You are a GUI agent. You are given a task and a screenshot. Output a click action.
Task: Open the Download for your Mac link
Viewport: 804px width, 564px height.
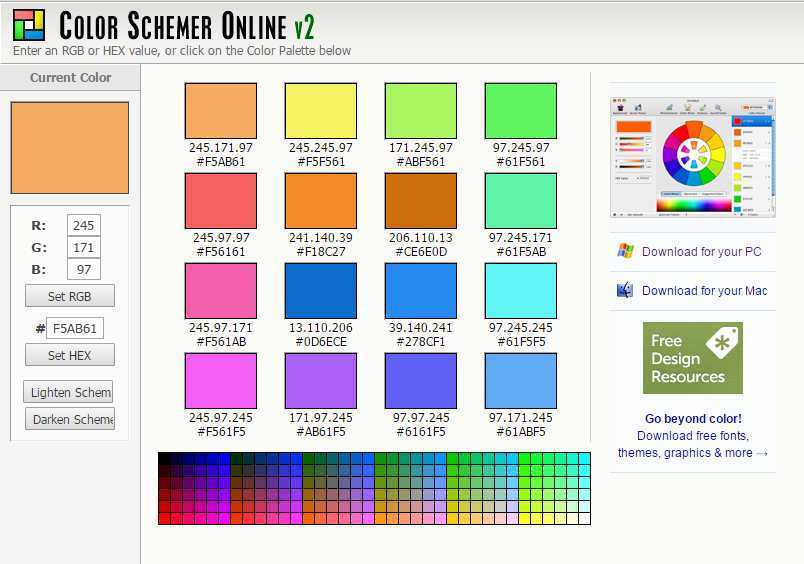[x=705, y=291]
